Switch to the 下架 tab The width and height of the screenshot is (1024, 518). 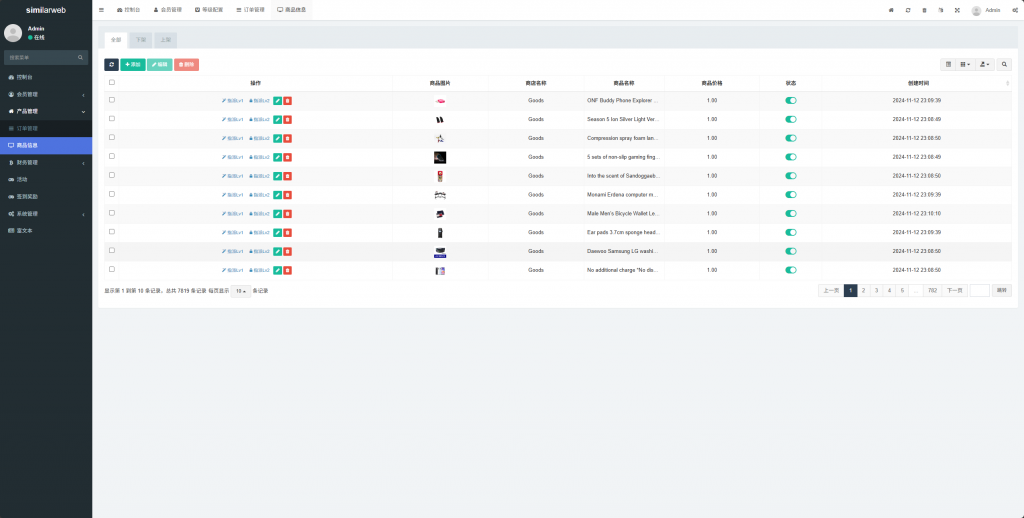click(141, 40)
